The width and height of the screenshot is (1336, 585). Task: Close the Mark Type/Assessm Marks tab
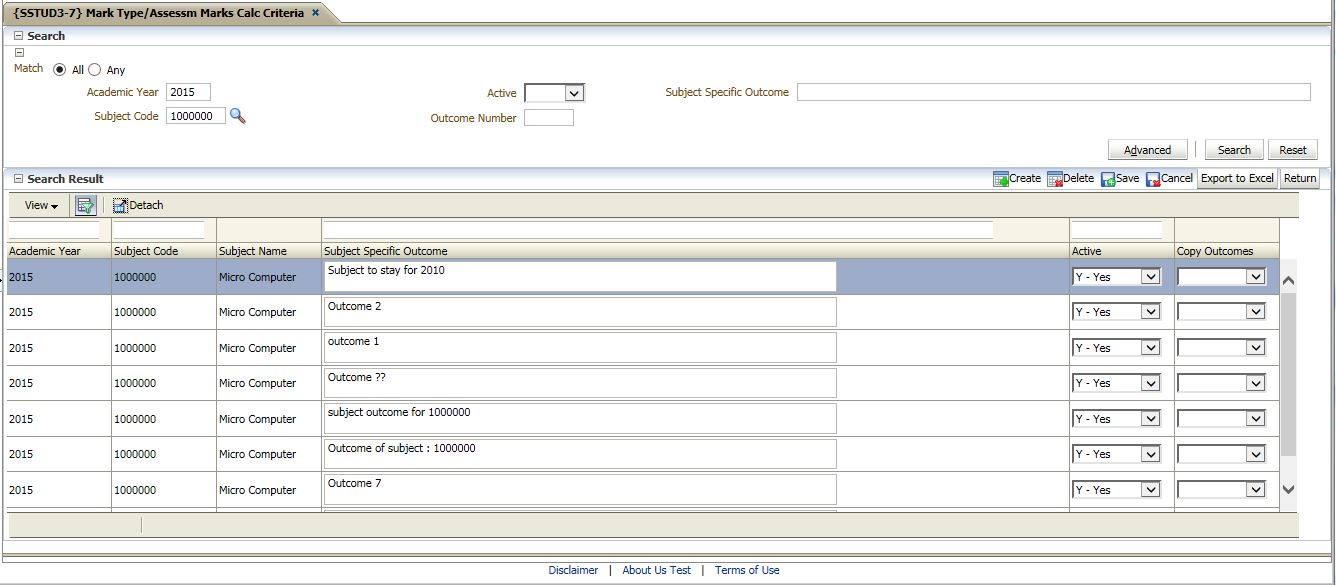click(316, 13)
